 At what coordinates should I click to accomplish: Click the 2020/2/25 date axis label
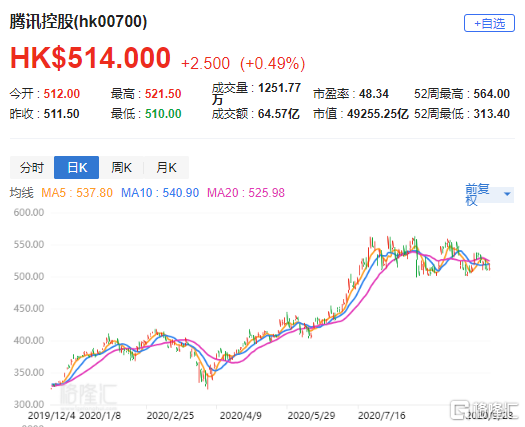coord(170,416)
